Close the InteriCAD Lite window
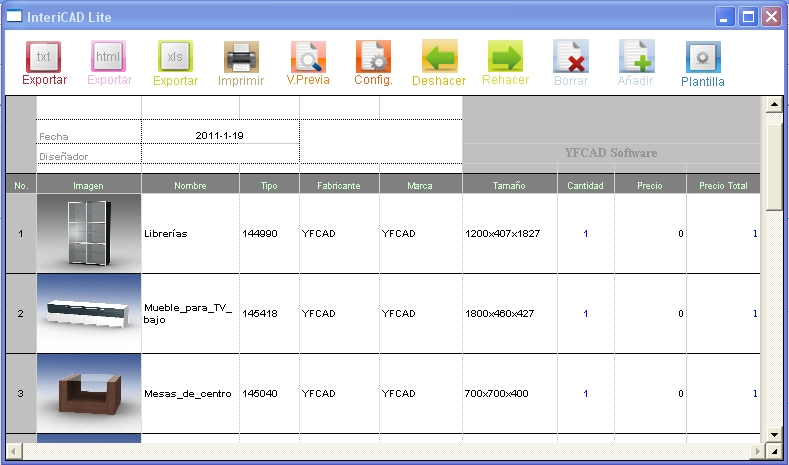The image size is (789, 465). [x=771, y=17]
